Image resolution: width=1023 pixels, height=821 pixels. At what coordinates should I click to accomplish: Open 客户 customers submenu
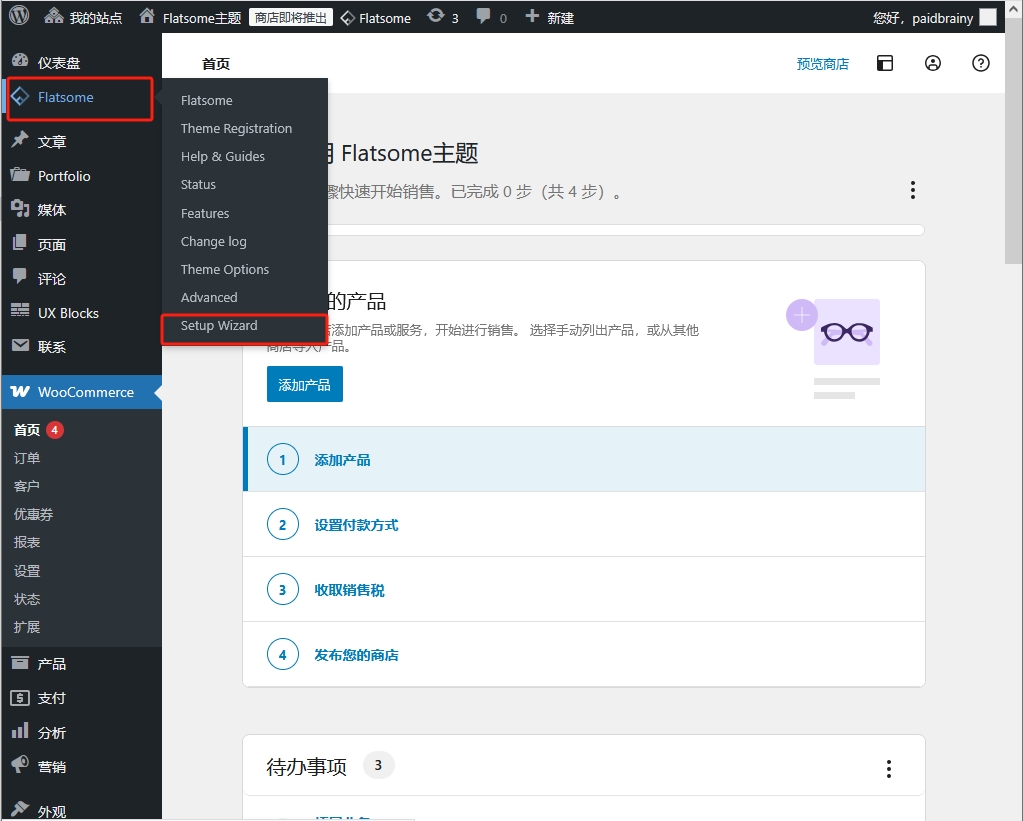(x=27, y=486)
